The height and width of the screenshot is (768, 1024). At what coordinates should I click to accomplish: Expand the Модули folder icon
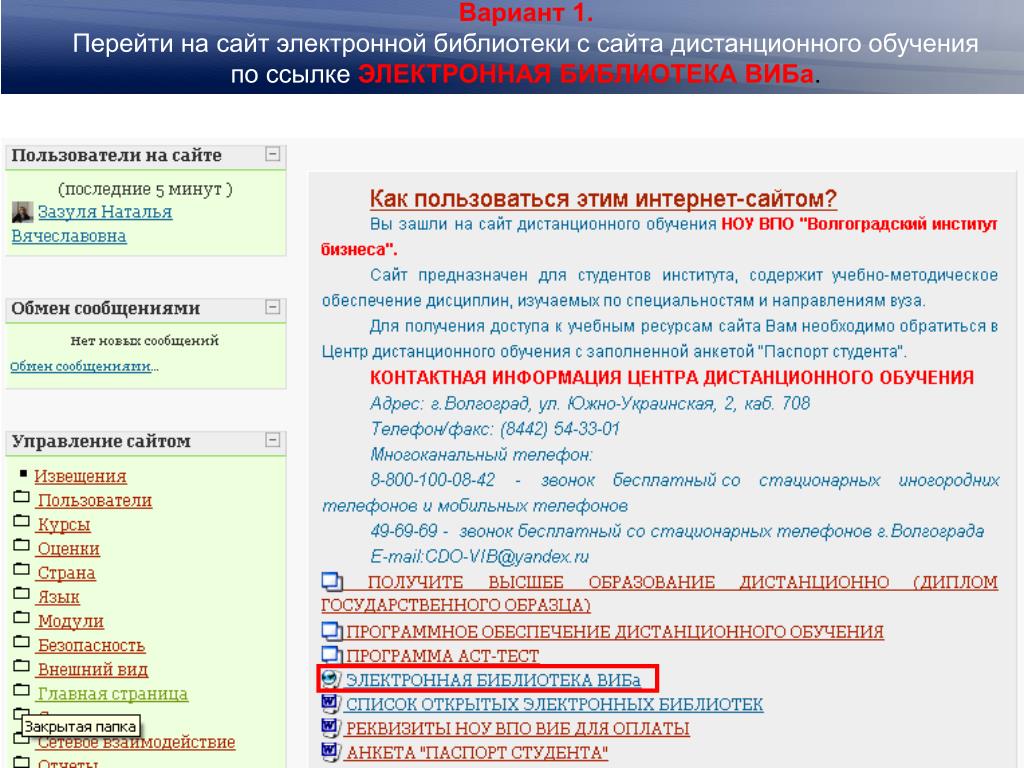coord(22,618)
